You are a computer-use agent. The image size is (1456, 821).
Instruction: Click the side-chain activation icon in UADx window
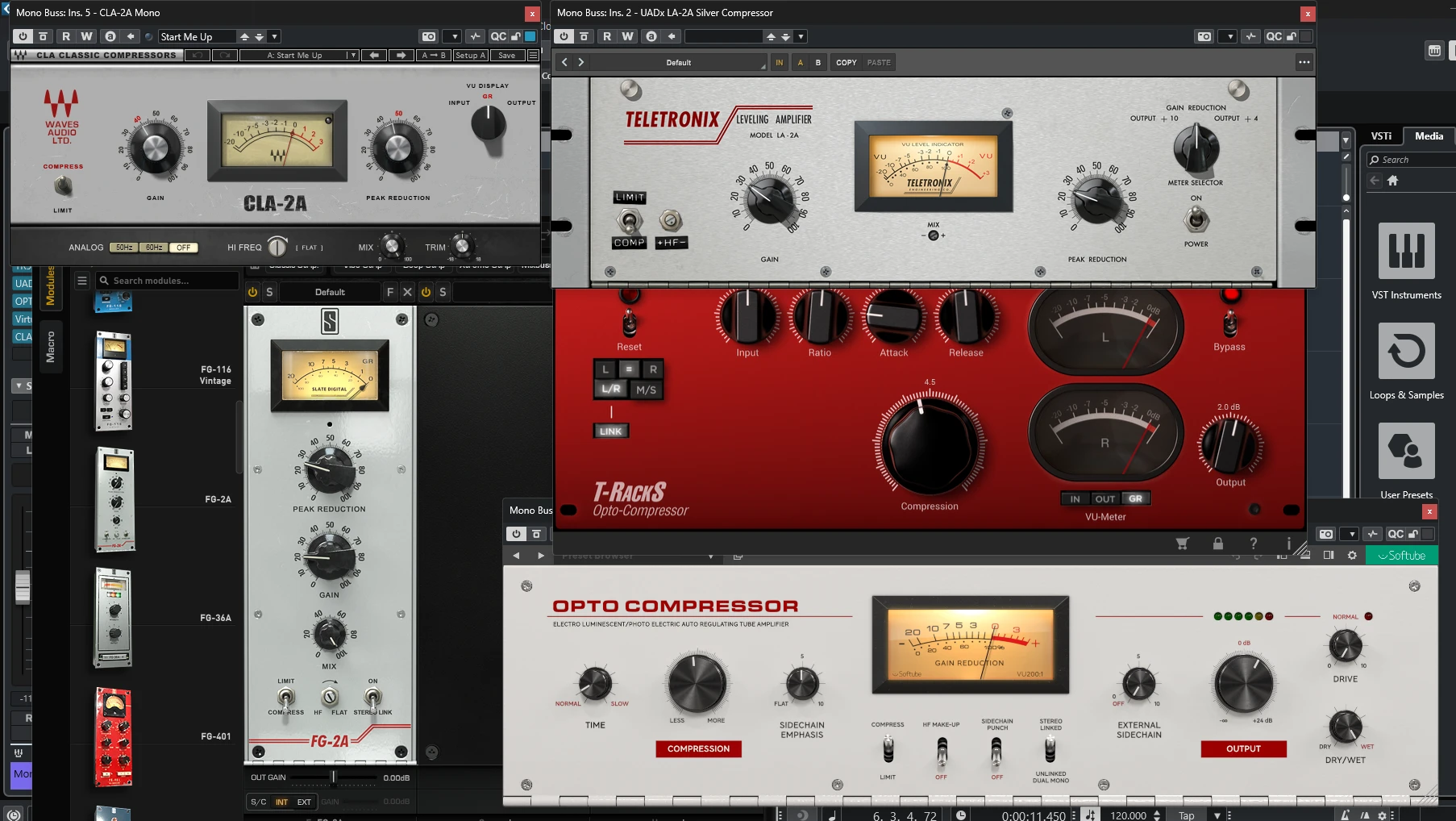click(x=1250, y=36)
